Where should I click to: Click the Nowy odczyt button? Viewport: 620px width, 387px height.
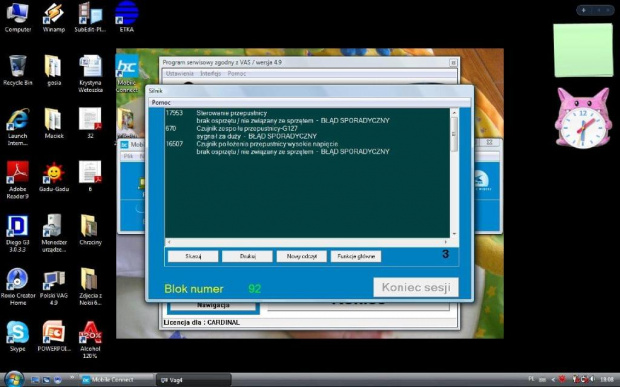[302, 256]
